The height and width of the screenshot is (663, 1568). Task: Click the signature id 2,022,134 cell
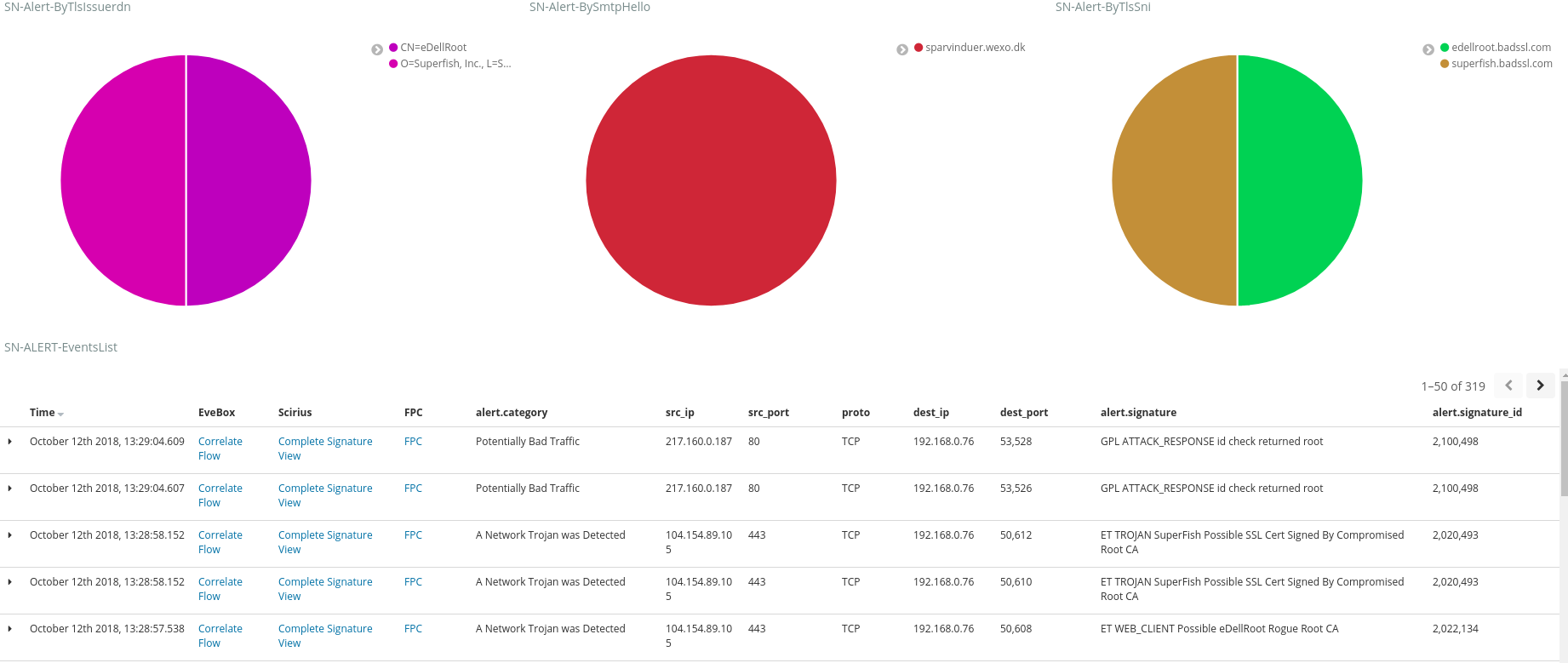click(x=1456, y=629)
